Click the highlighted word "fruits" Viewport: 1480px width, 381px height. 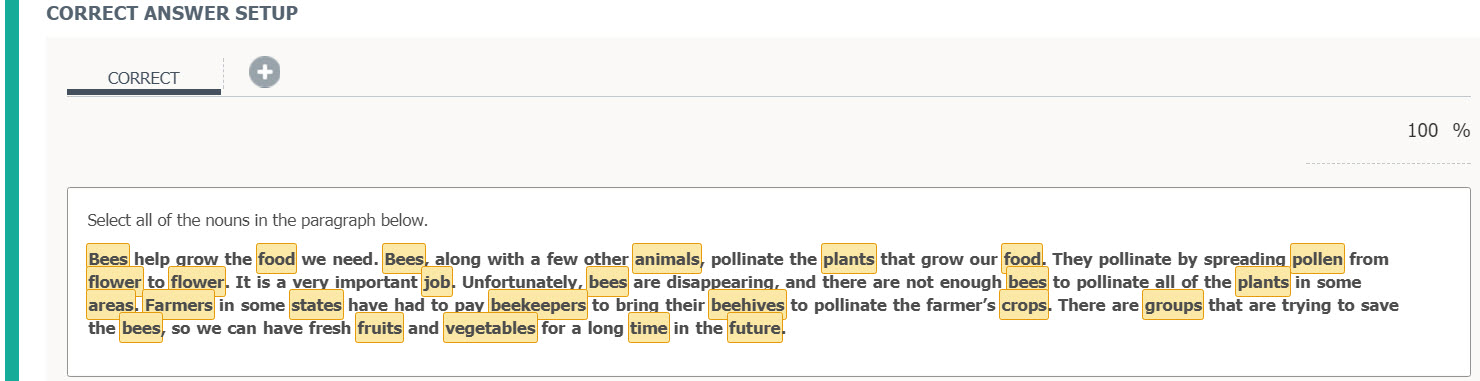pos(379,328)
